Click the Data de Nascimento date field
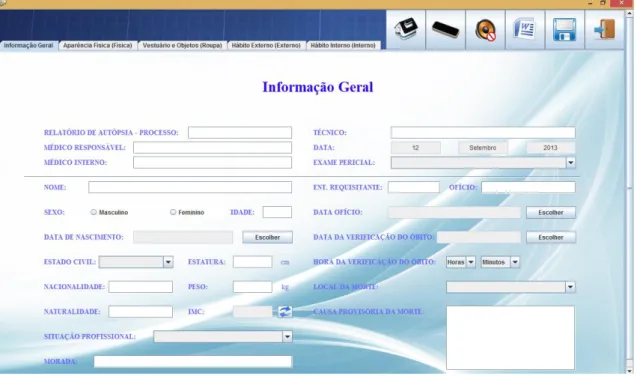This screenshot has width=637, height=376. (x=183, y=237)
